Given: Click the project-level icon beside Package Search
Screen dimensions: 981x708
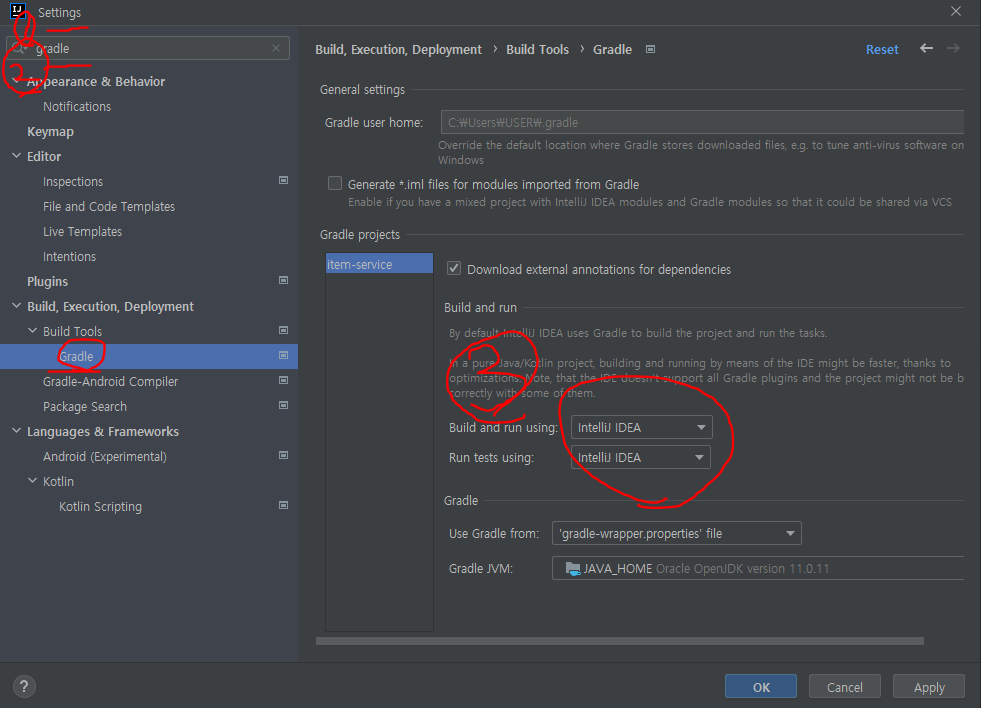Looking at the screenshot, I should pos(283,406).
